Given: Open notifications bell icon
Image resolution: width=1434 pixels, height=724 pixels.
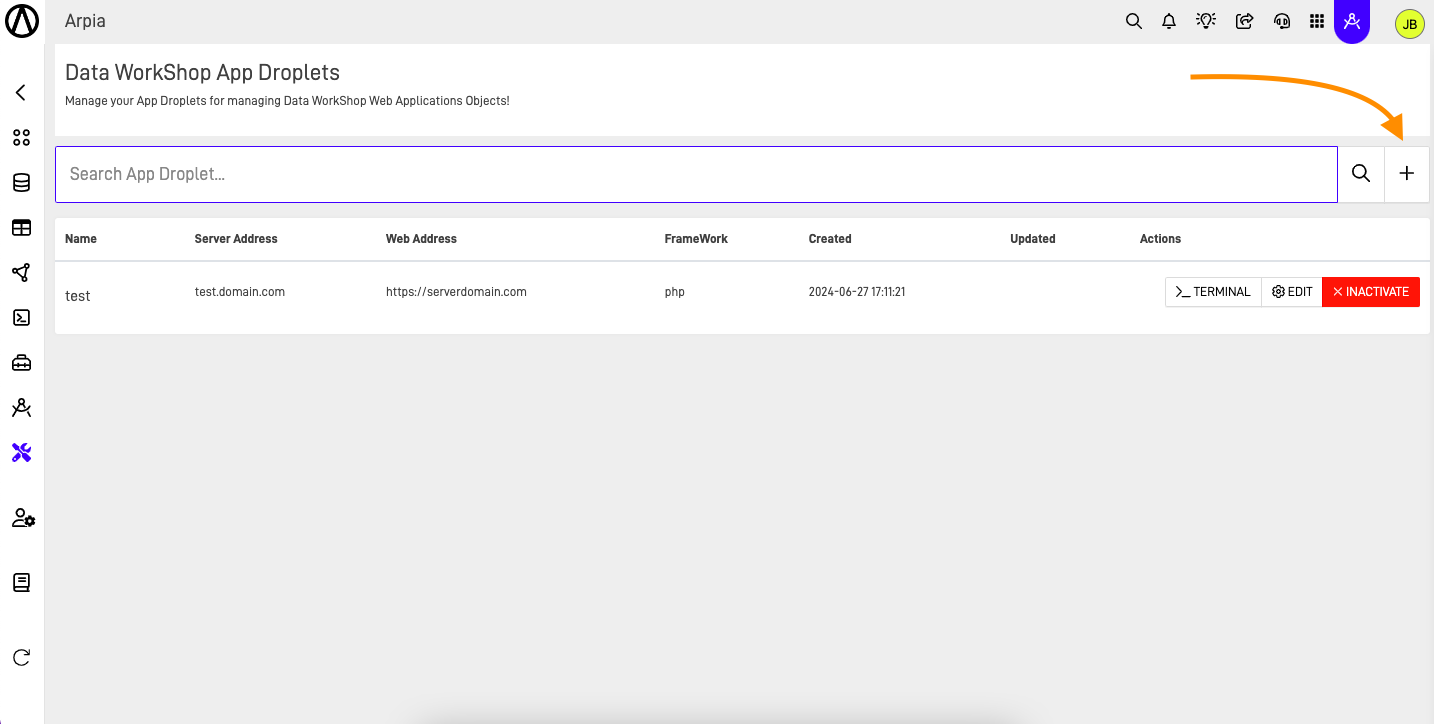Looking at the screenshot, I should [1169, 21].
